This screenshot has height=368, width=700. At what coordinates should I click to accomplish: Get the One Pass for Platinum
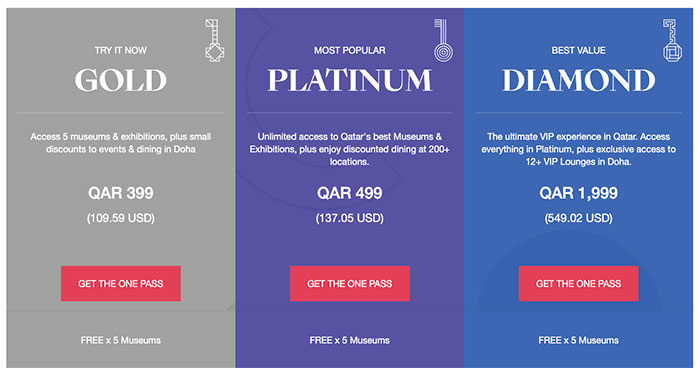[x=350, y=284]
